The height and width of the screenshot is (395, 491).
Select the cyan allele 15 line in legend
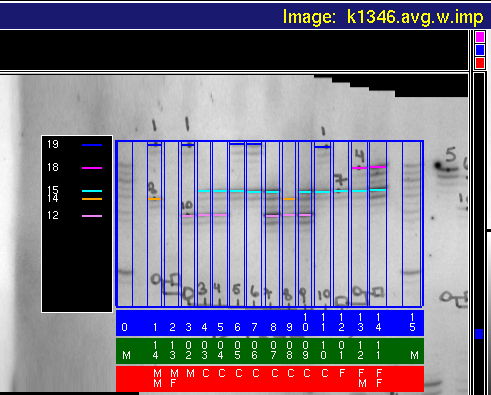click(x=92, y=191)
